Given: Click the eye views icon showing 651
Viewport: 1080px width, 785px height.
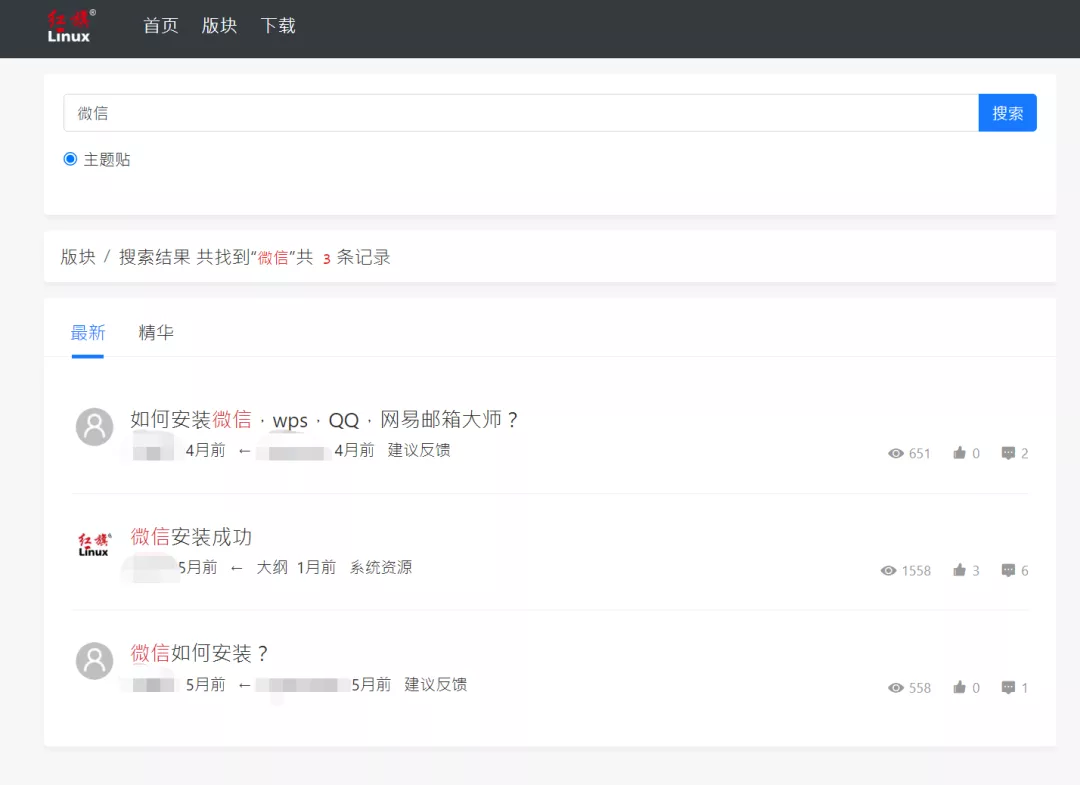Looking at the screenshot, I should coord(895,453).
